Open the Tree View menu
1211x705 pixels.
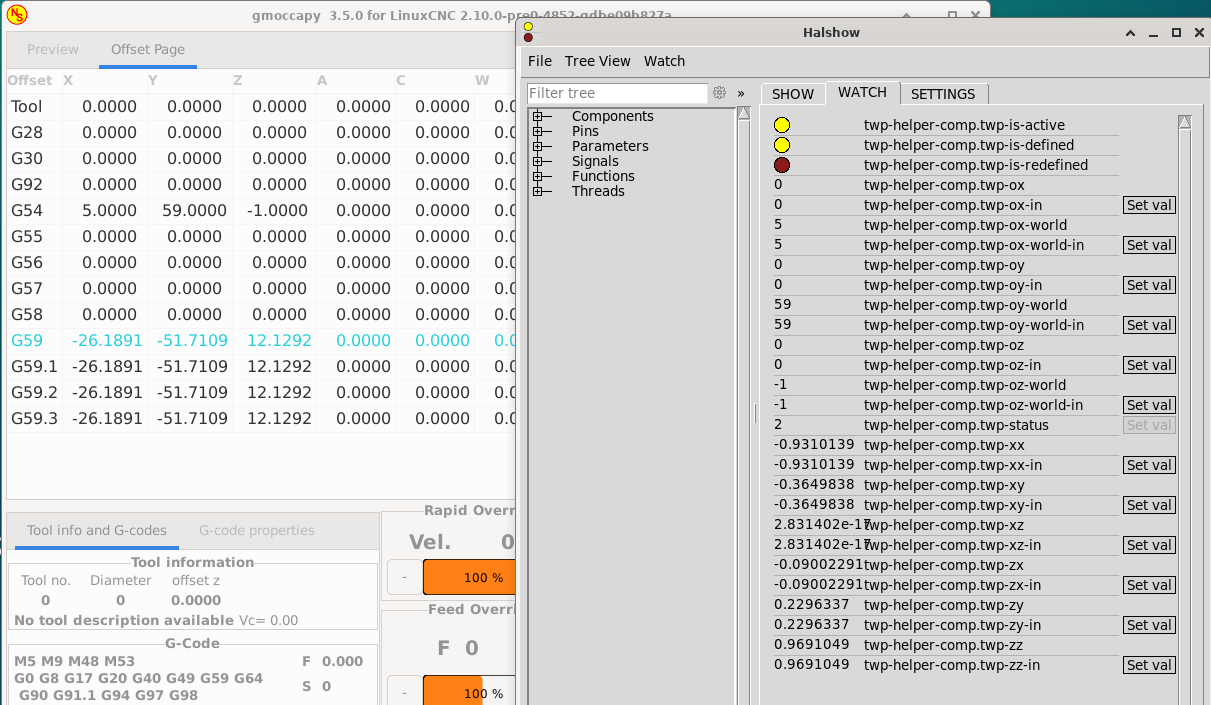597,61
